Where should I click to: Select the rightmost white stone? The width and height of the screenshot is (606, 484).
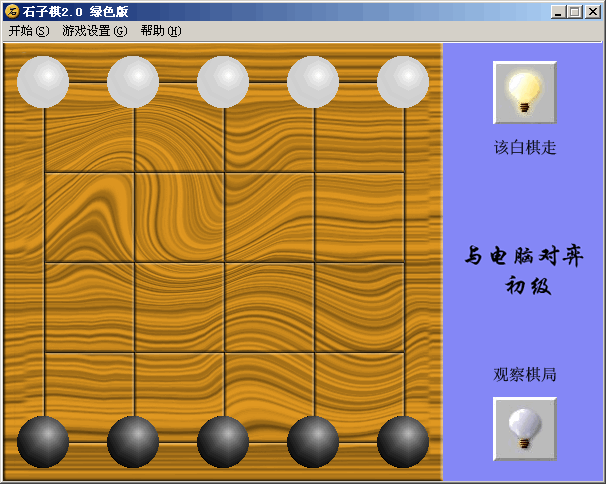point(403,82)
